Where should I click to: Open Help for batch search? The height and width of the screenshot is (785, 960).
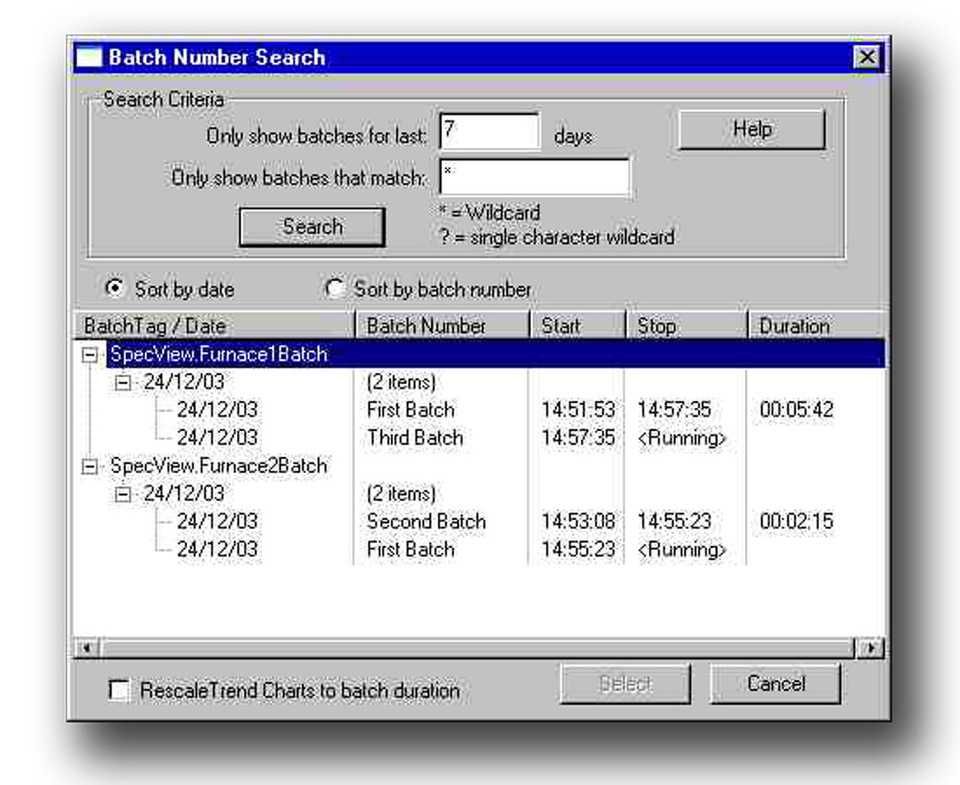click(752, 130)
